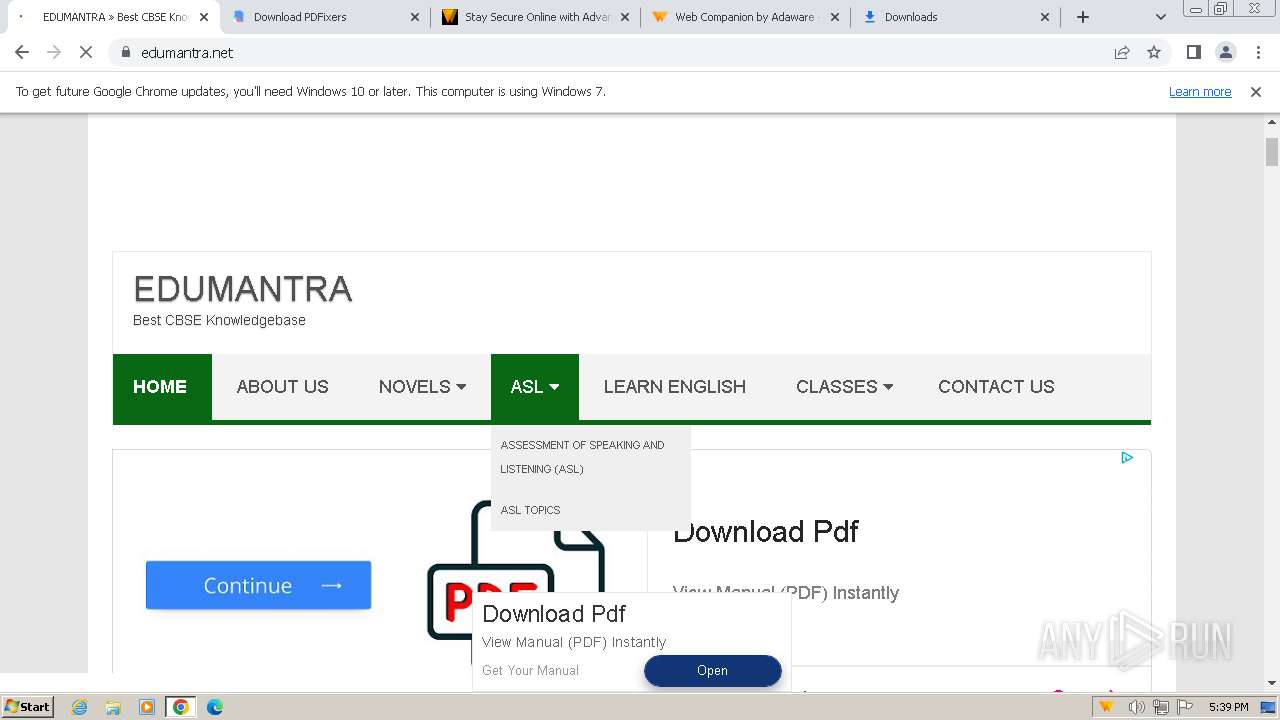Click the scrollbar down arrow
Image resolution: width=1280 pixels, height=720 pixels.
pyautogui.click(x=1272, y=683)
